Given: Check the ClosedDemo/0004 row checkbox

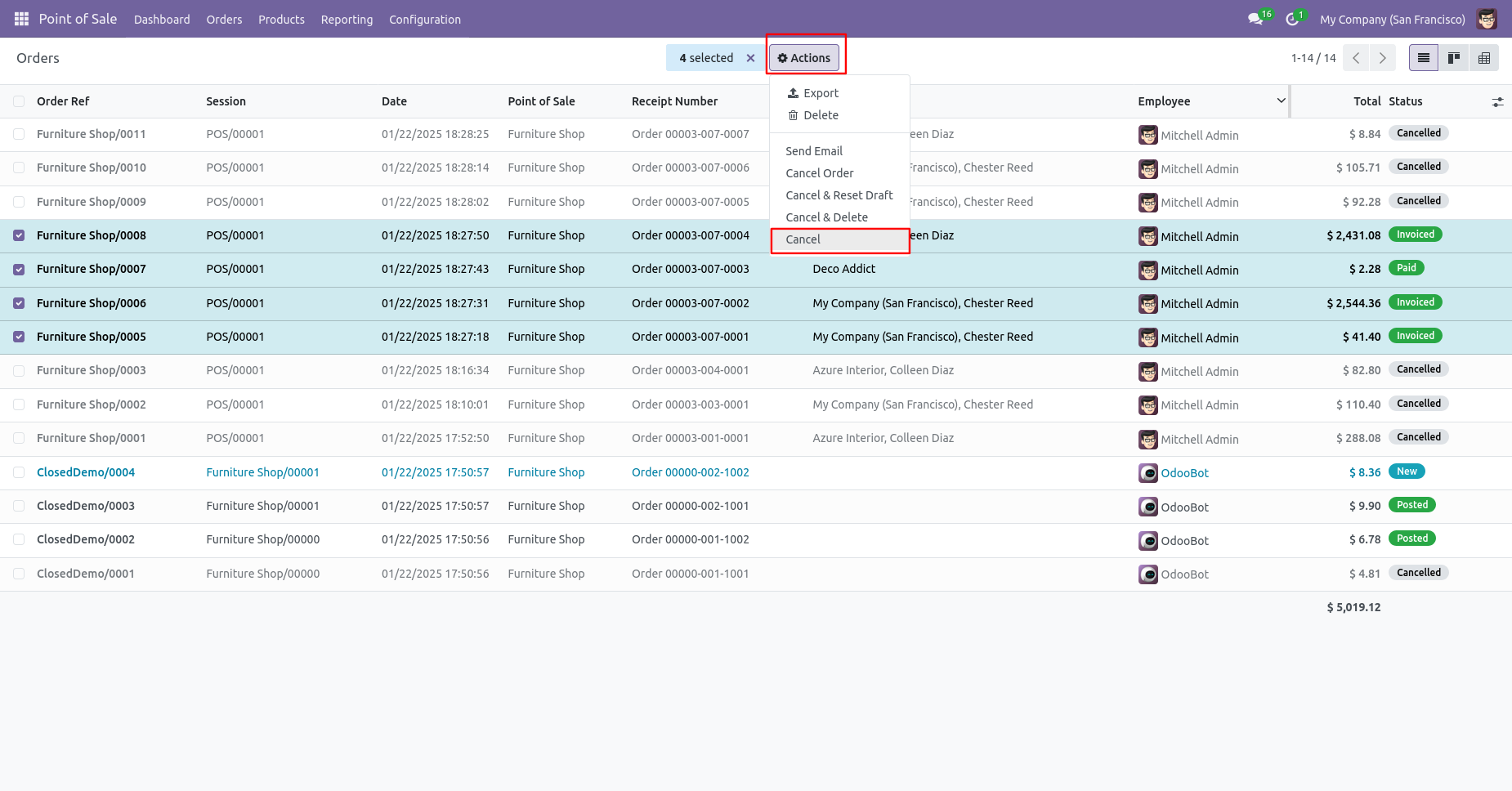Looking at the screenshot, I should pyautogui.click(x=19, y=472).
